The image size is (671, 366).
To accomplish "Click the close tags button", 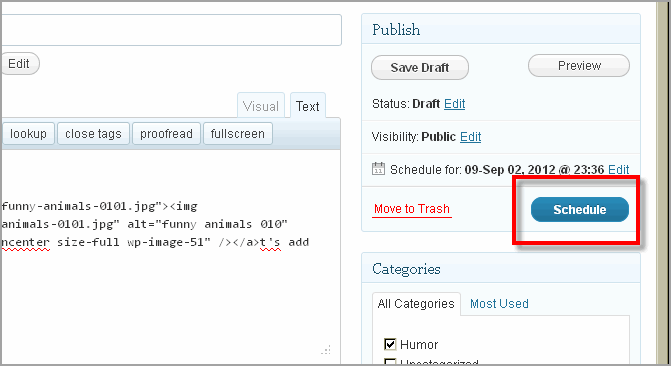I will pyautogui.click(x=93, y=134).
